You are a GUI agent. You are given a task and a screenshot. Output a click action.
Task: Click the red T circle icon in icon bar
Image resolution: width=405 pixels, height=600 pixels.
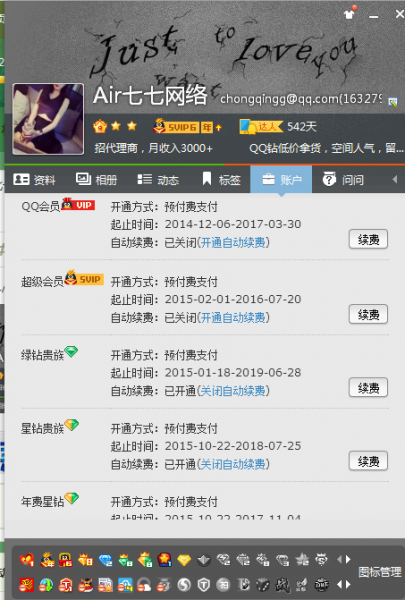[x=66, y=585]
